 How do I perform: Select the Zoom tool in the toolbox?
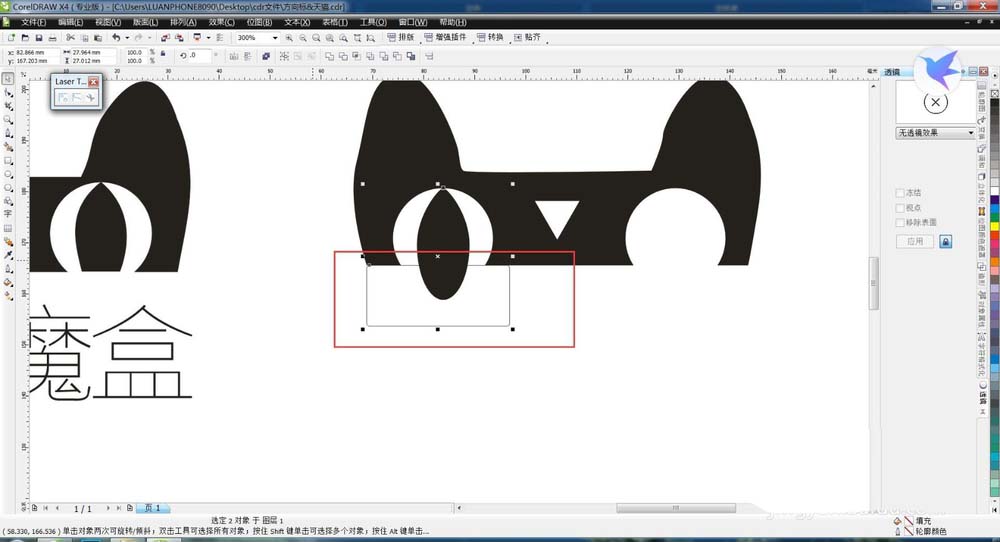point(8,119)
